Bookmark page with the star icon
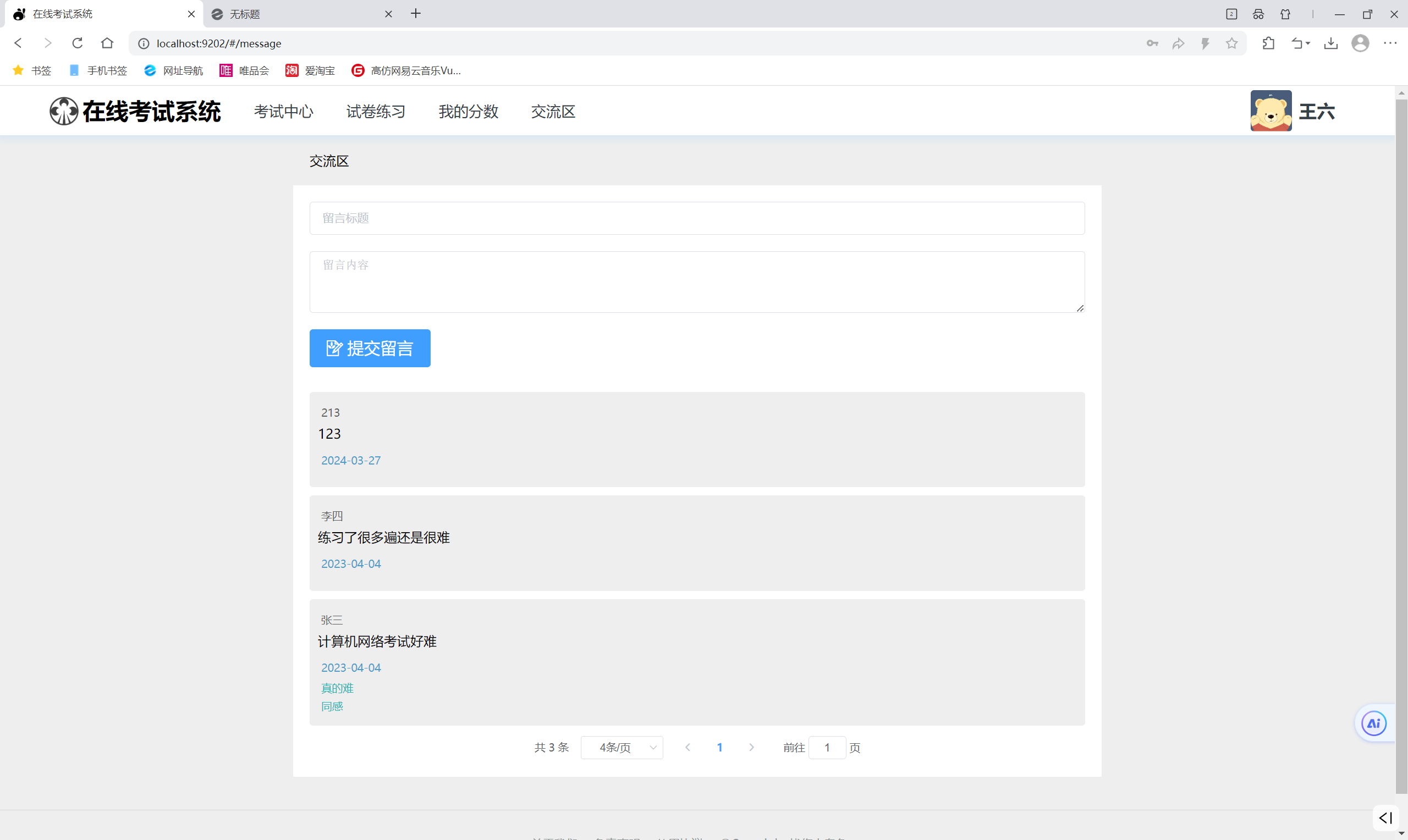1408x840 pixels. (1231, 43)
